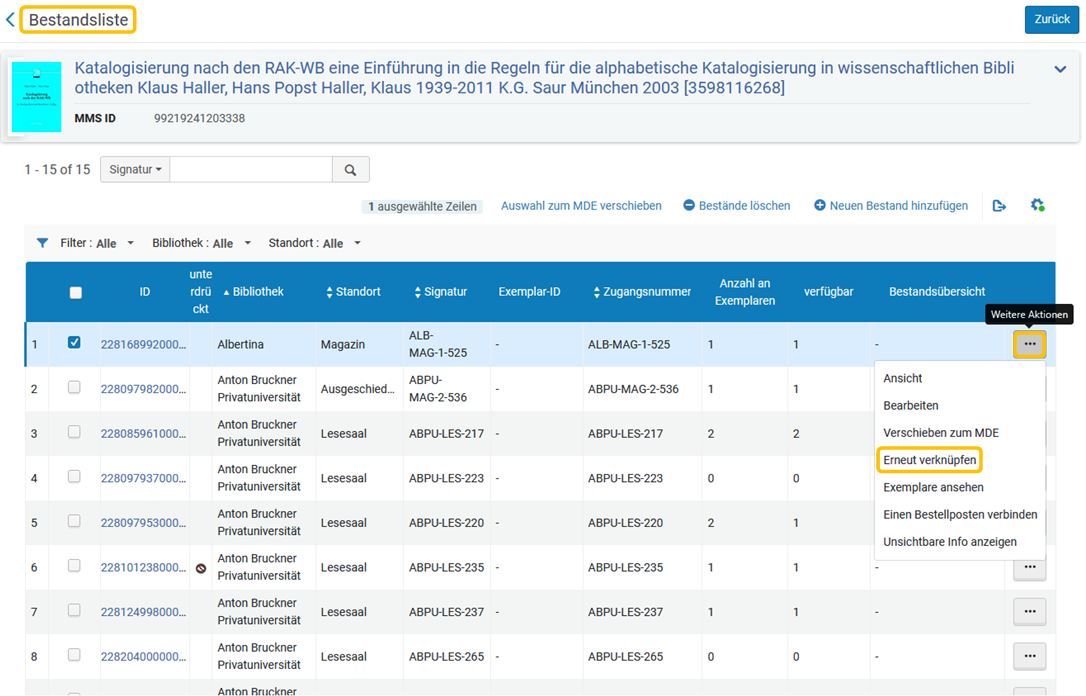Click Bestände löschen
The height and width of the screenshot is (696, 1086).
(737, 206)
